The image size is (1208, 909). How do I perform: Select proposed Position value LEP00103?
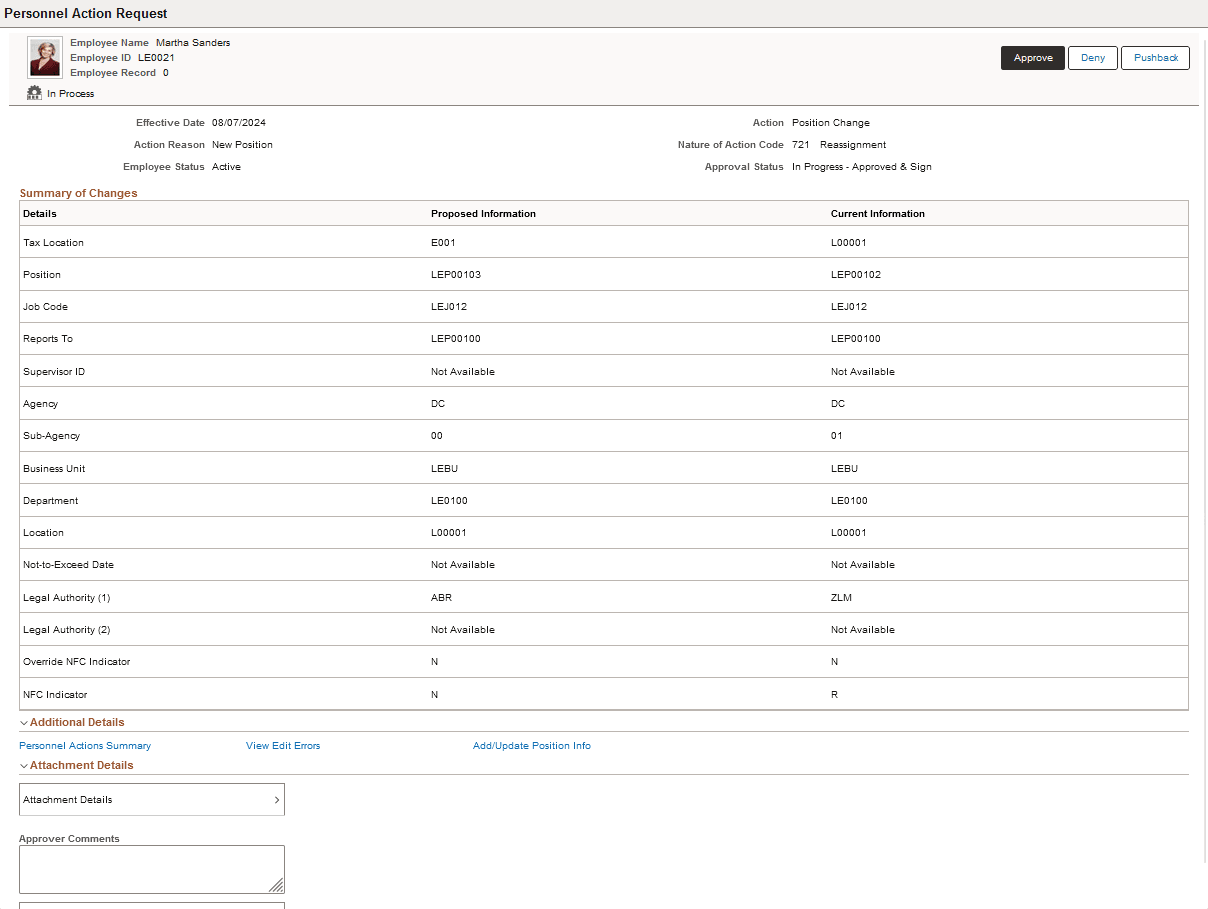pos(456,274)
